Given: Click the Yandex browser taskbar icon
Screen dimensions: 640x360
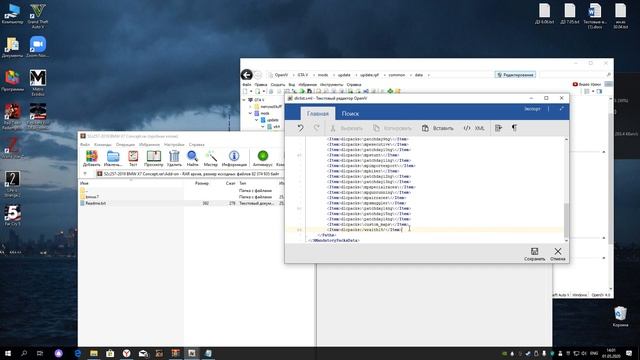Looking at the screenshot, I should 127,353.
